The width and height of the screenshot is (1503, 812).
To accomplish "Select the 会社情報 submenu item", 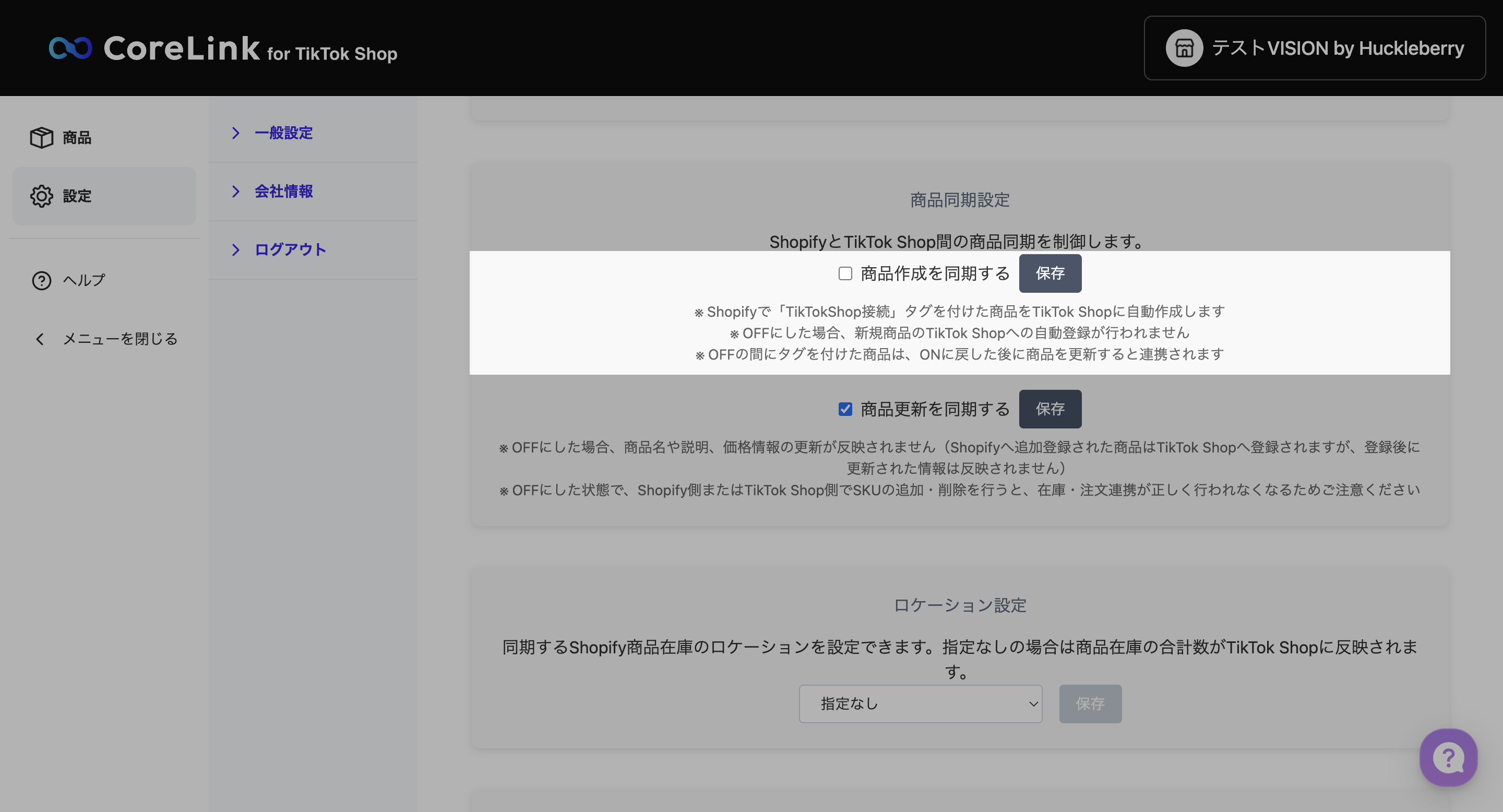I will (283, 192).
